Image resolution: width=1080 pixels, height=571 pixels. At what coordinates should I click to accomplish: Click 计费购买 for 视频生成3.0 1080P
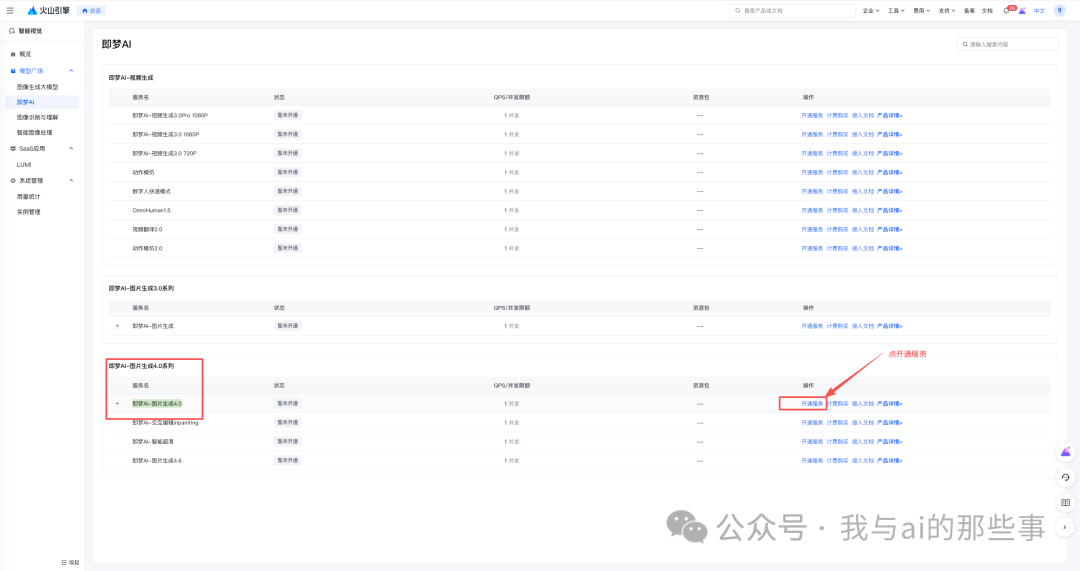(838, 134)
